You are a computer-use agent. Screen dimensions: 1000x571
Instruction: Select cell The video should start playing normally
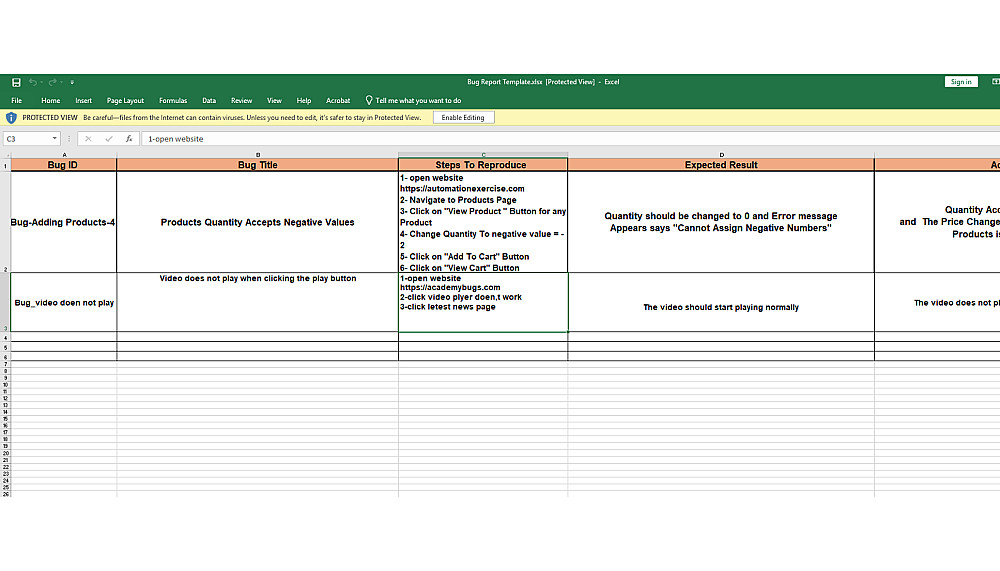point(721,302)
